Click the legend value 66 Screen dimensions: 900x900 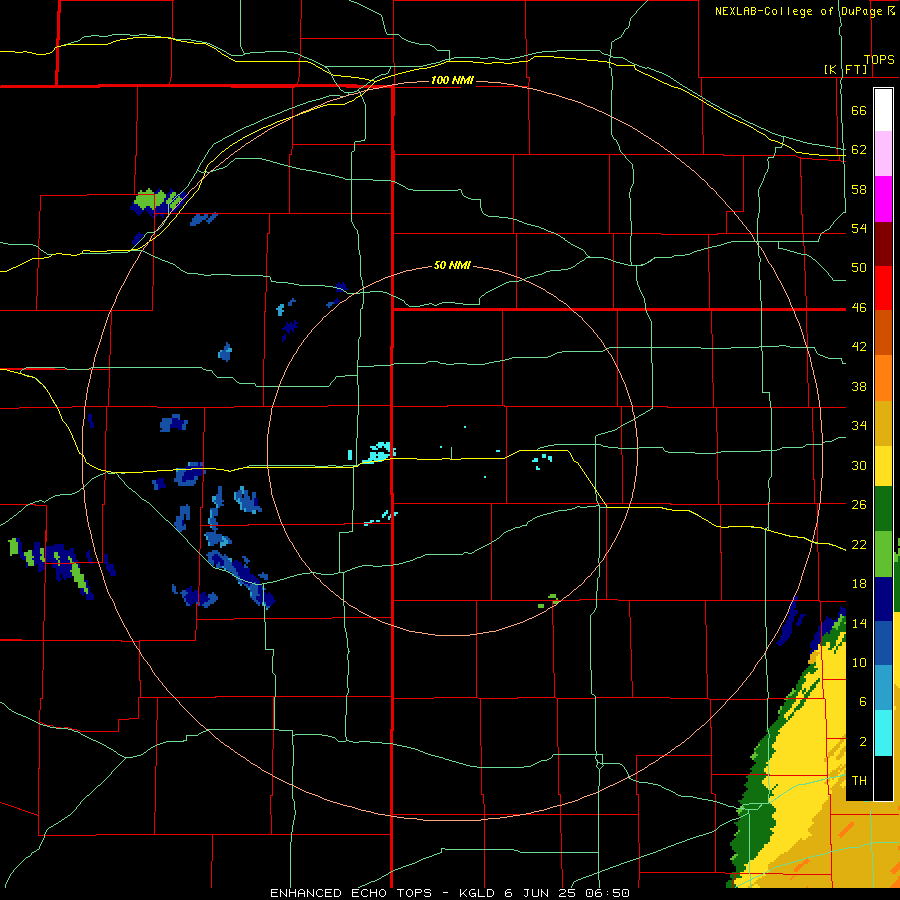pos(859,111)
